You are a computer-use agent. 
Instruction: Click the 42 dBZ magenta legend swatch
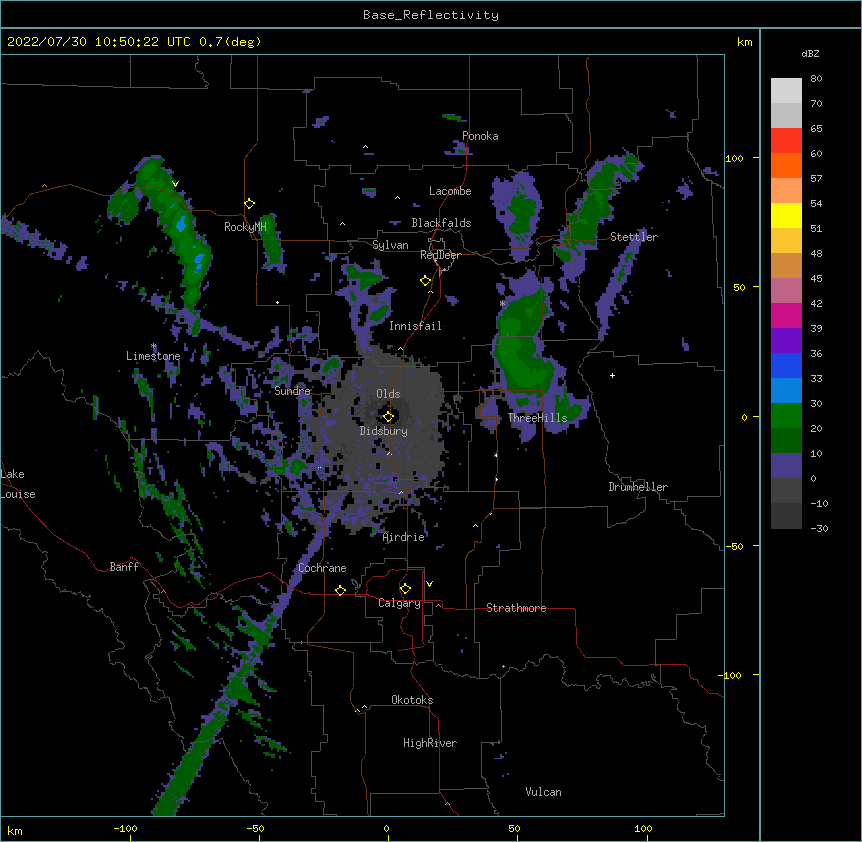coord(786,315)
